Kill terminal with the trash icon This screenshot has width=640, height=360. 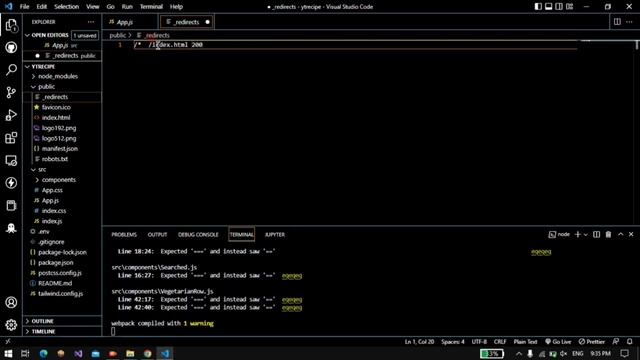pos(608,234)
